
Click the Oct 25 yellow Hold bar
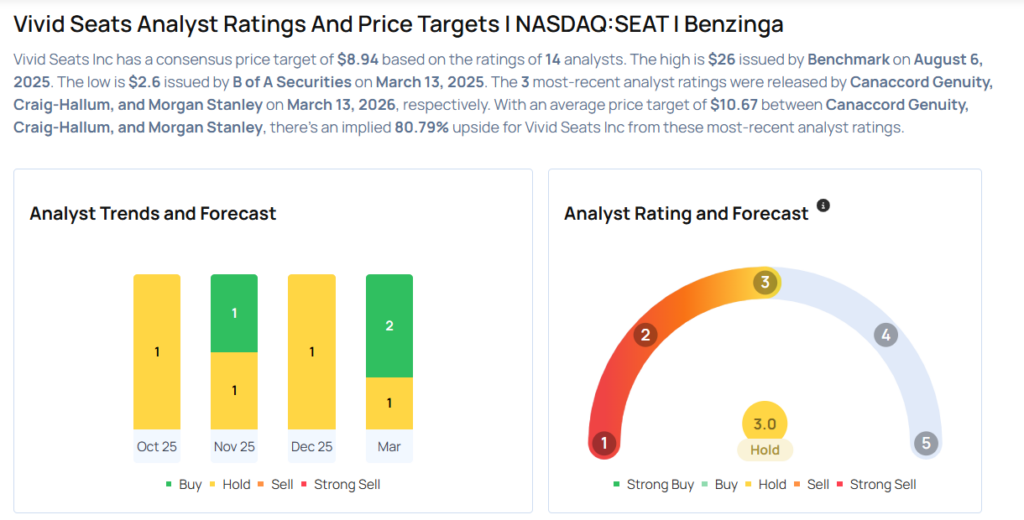click(x=157, y=353)
